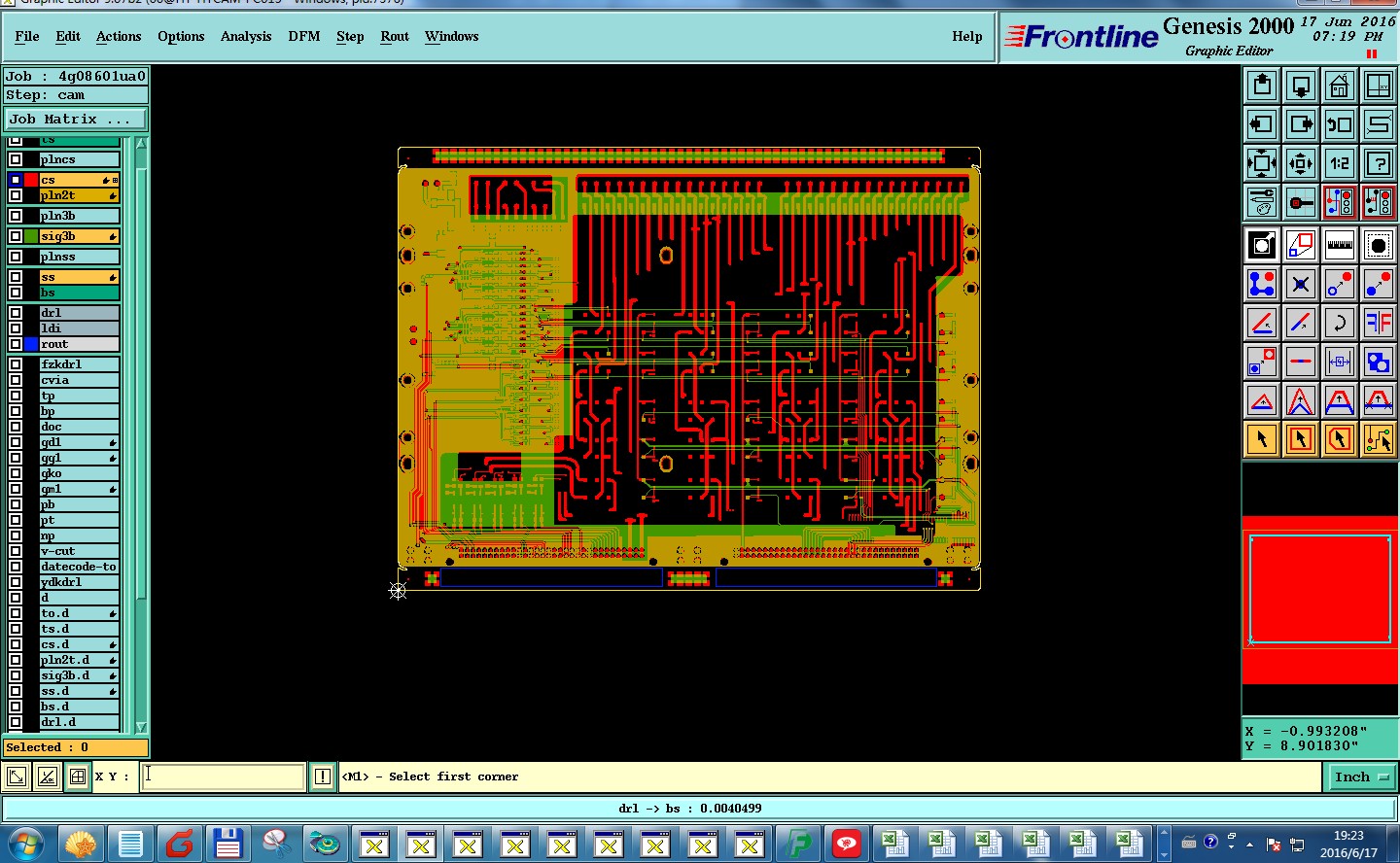Open the Help menu
This screenshot has width=1400, height=863.
(966, 36)
